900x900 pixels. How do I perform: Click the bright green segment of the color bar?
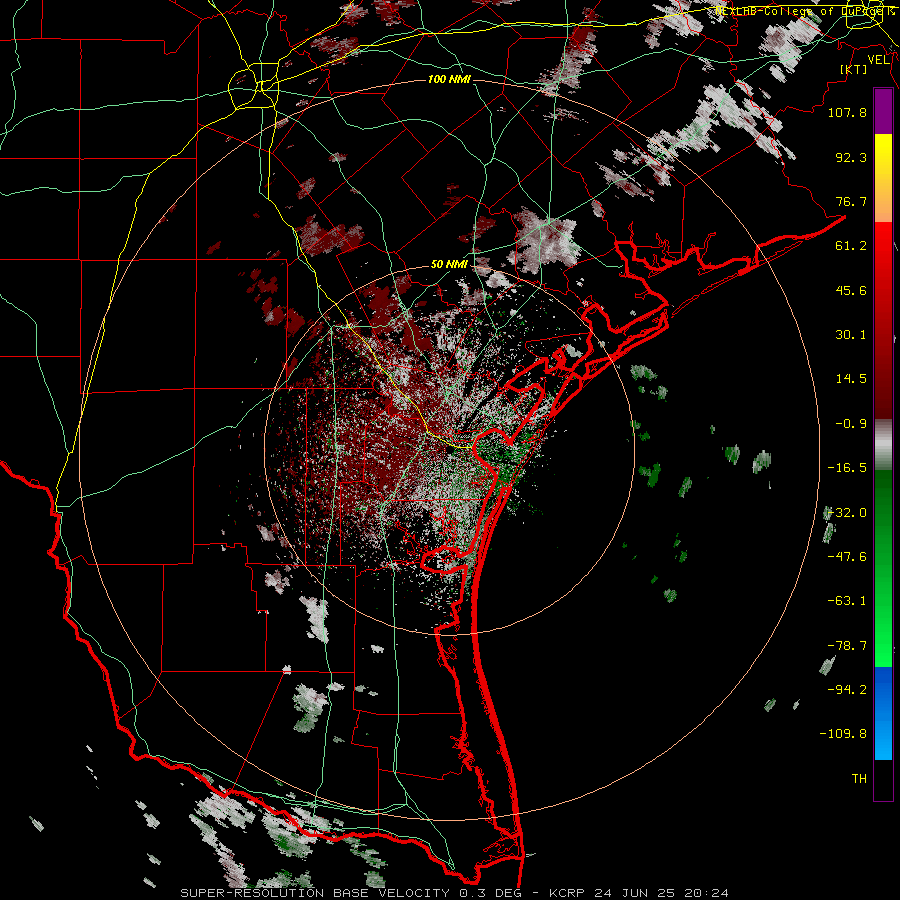[883, 568]
